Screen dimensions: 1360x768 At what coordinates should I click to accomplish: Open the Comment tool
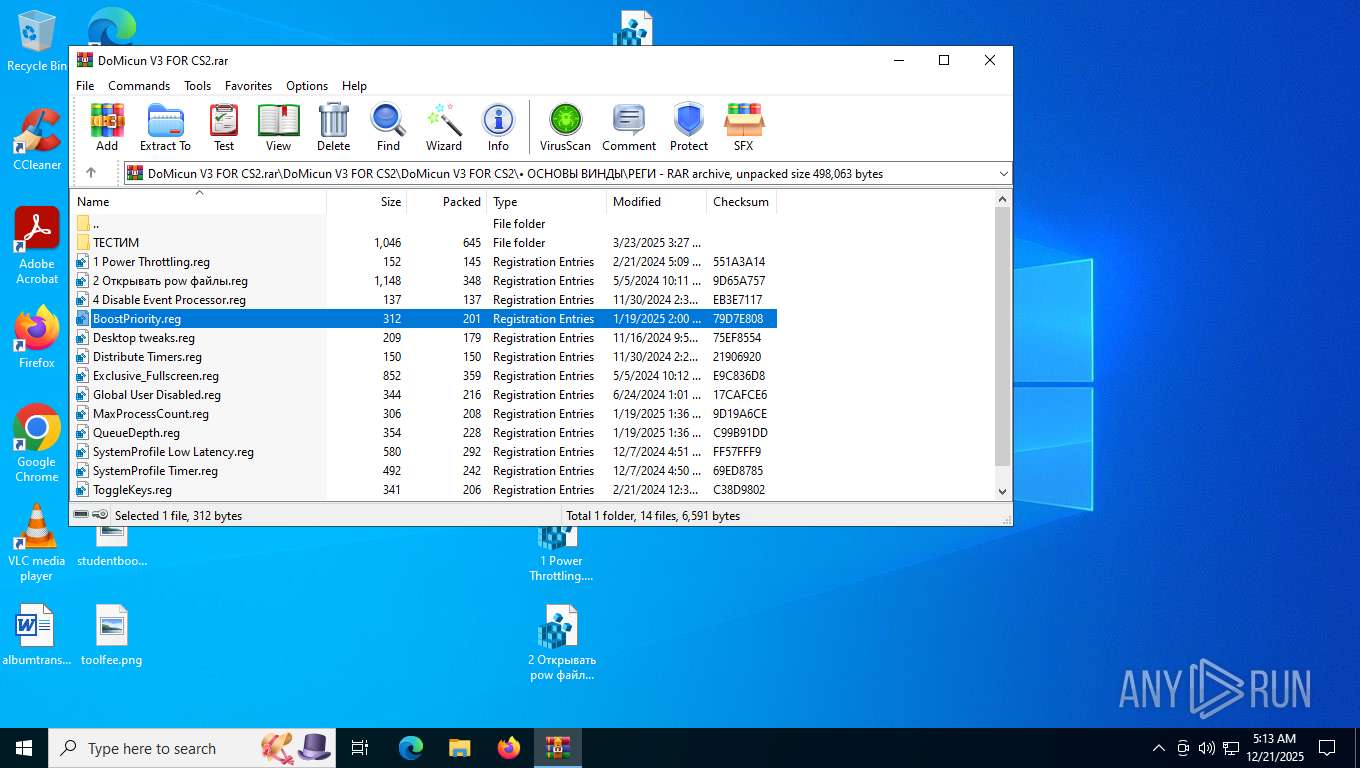point(629,127)
